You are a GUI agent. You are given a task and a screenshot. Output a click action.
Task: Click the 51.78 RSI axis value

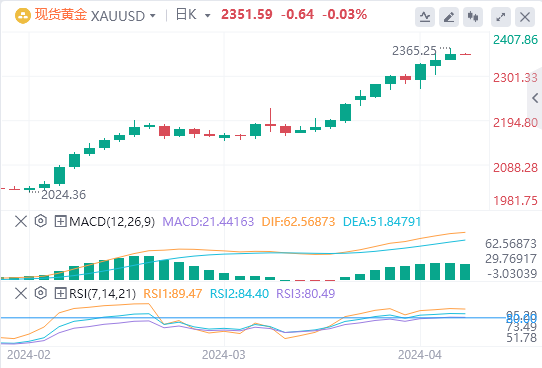pos(522,338)
